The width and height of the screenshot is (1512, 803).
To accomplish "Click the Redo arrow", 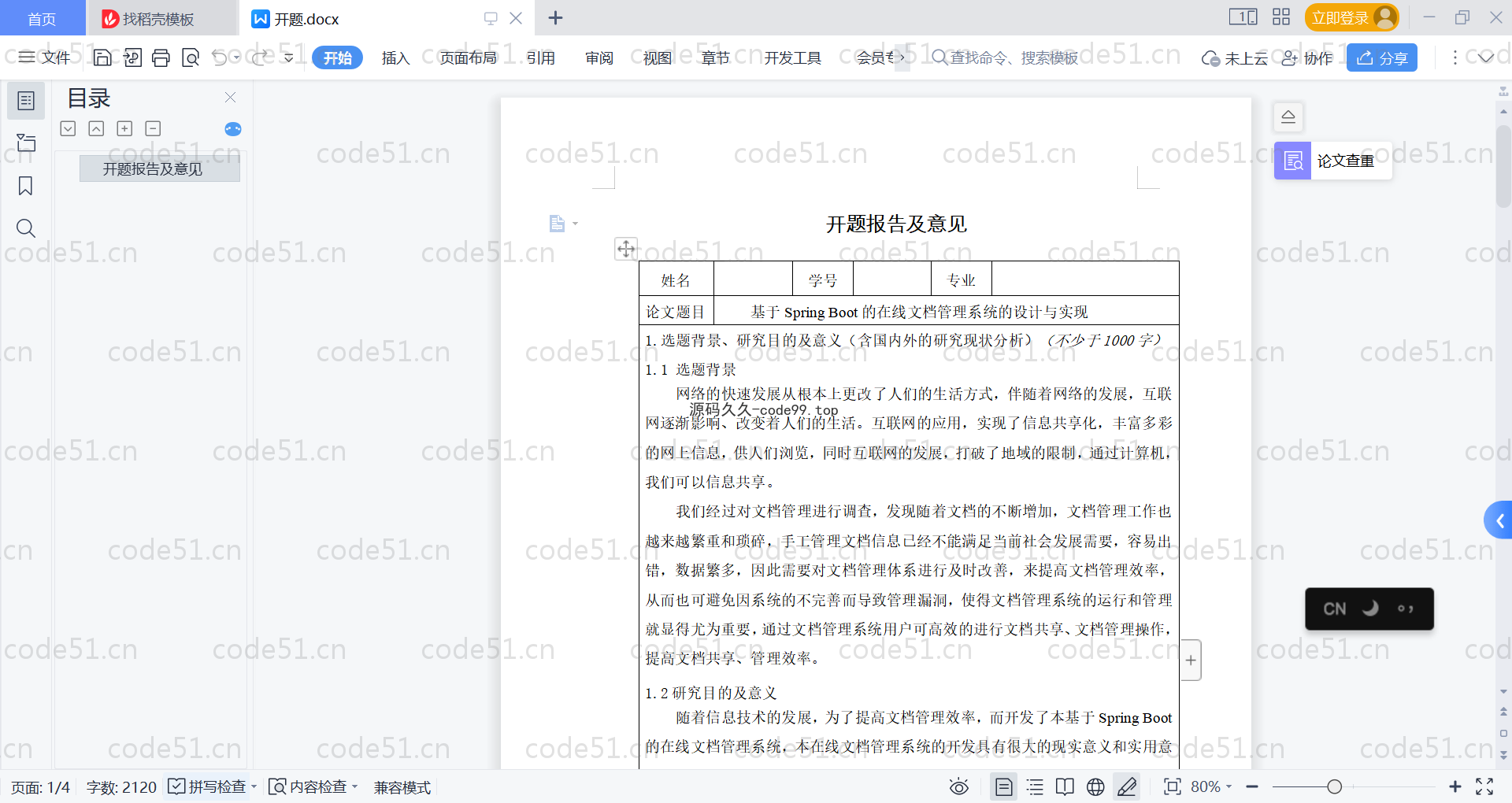I will (x=261, y=57).
